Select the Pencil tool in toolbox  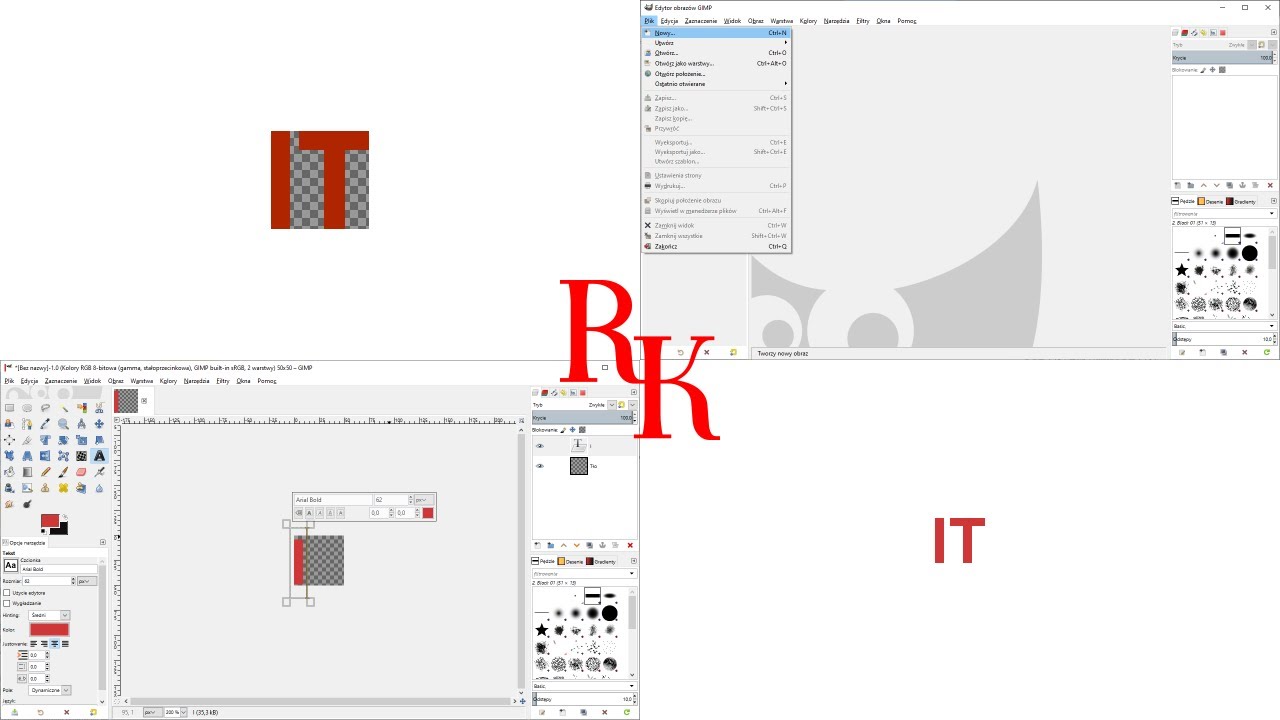click(45, 471)
